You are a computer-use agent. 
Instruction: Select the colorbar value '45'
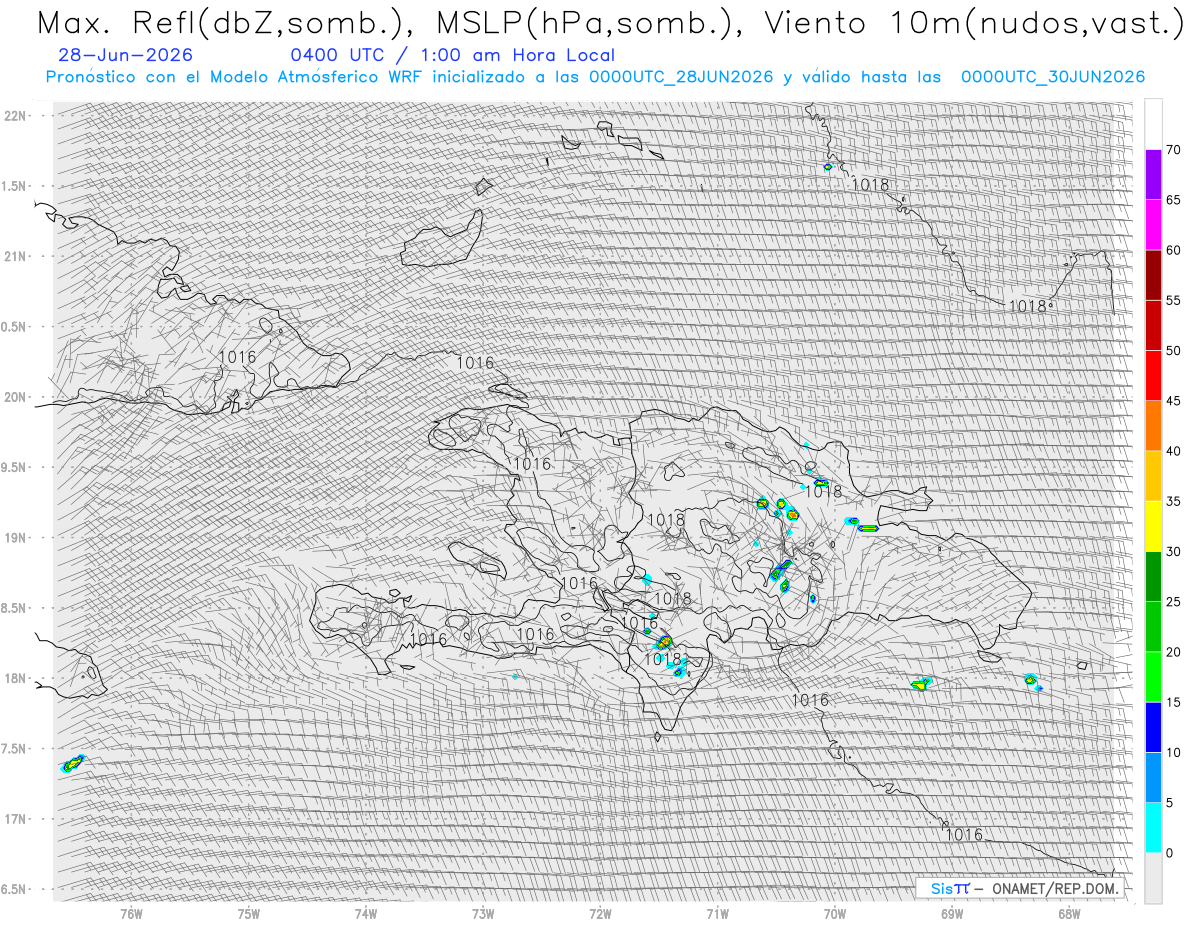click(x=1173, y=401)
